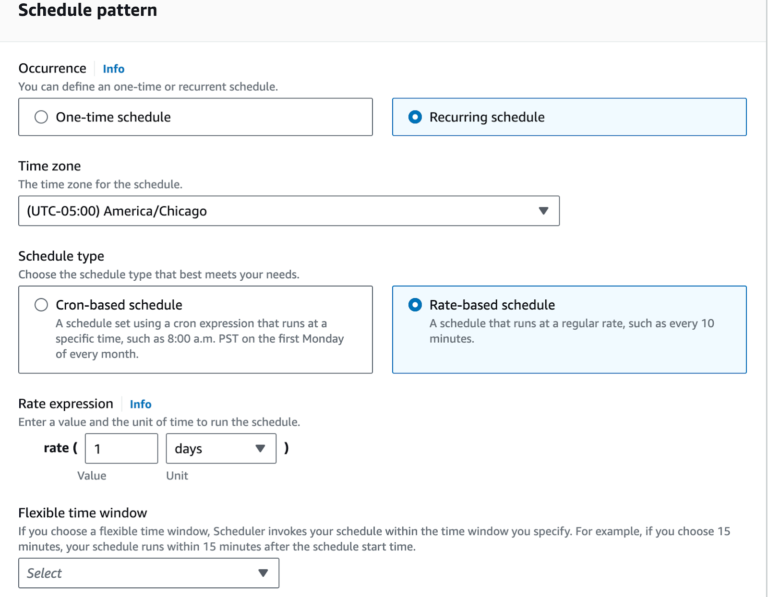Expand the days Unit dropdown
The height and width of the screenshot is (597, 768).
coord(220,449)
